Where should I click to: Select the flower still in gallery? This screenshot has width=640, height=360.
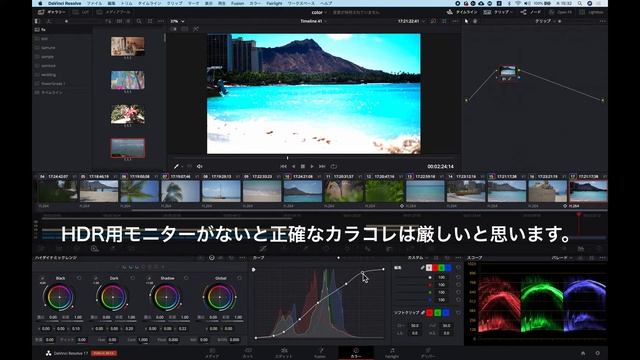128,114
